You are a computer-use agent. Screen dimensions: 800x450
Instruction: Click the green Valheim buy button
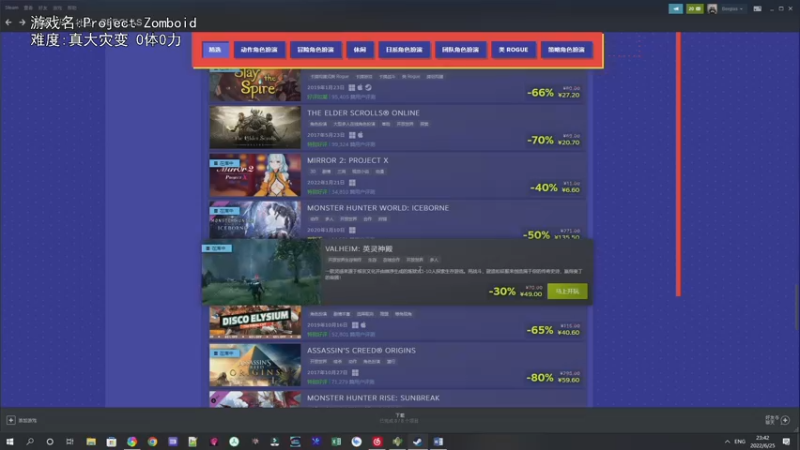[x=567, y=291]
